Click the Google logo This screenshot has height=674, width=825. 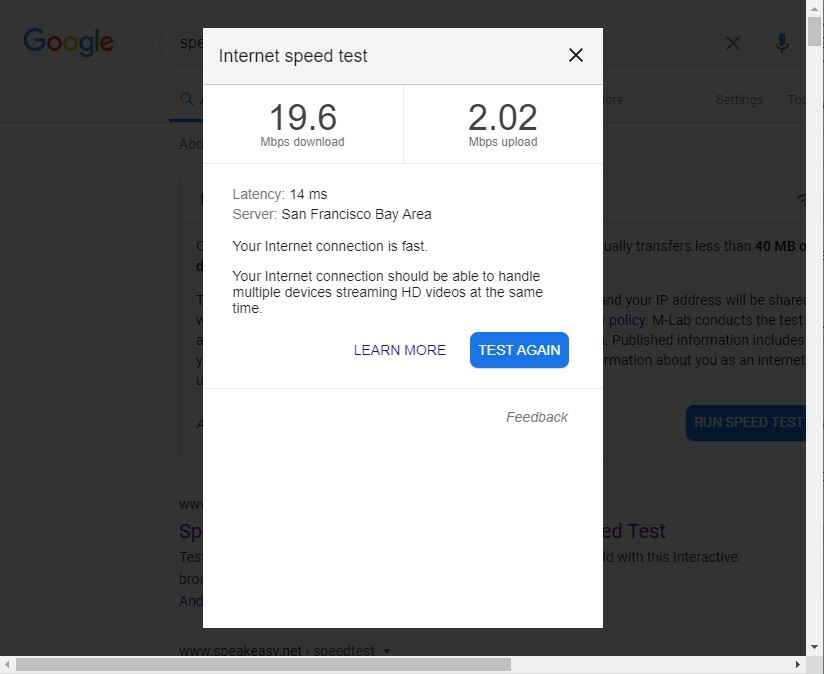(x=68, y=42)
